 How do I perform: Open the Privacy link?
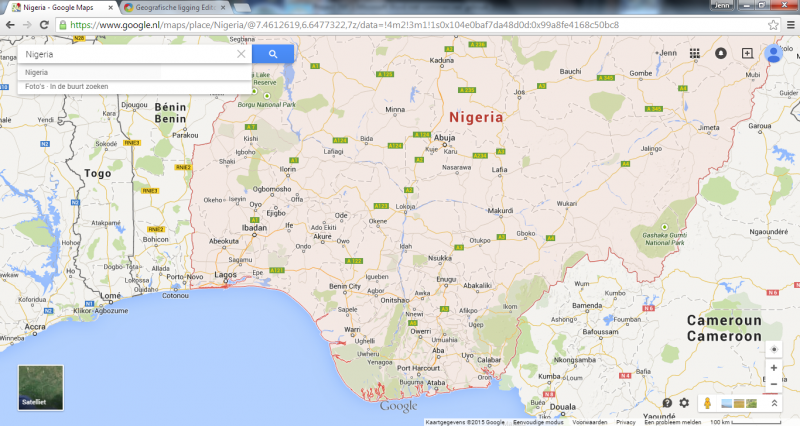coord(626,422)
